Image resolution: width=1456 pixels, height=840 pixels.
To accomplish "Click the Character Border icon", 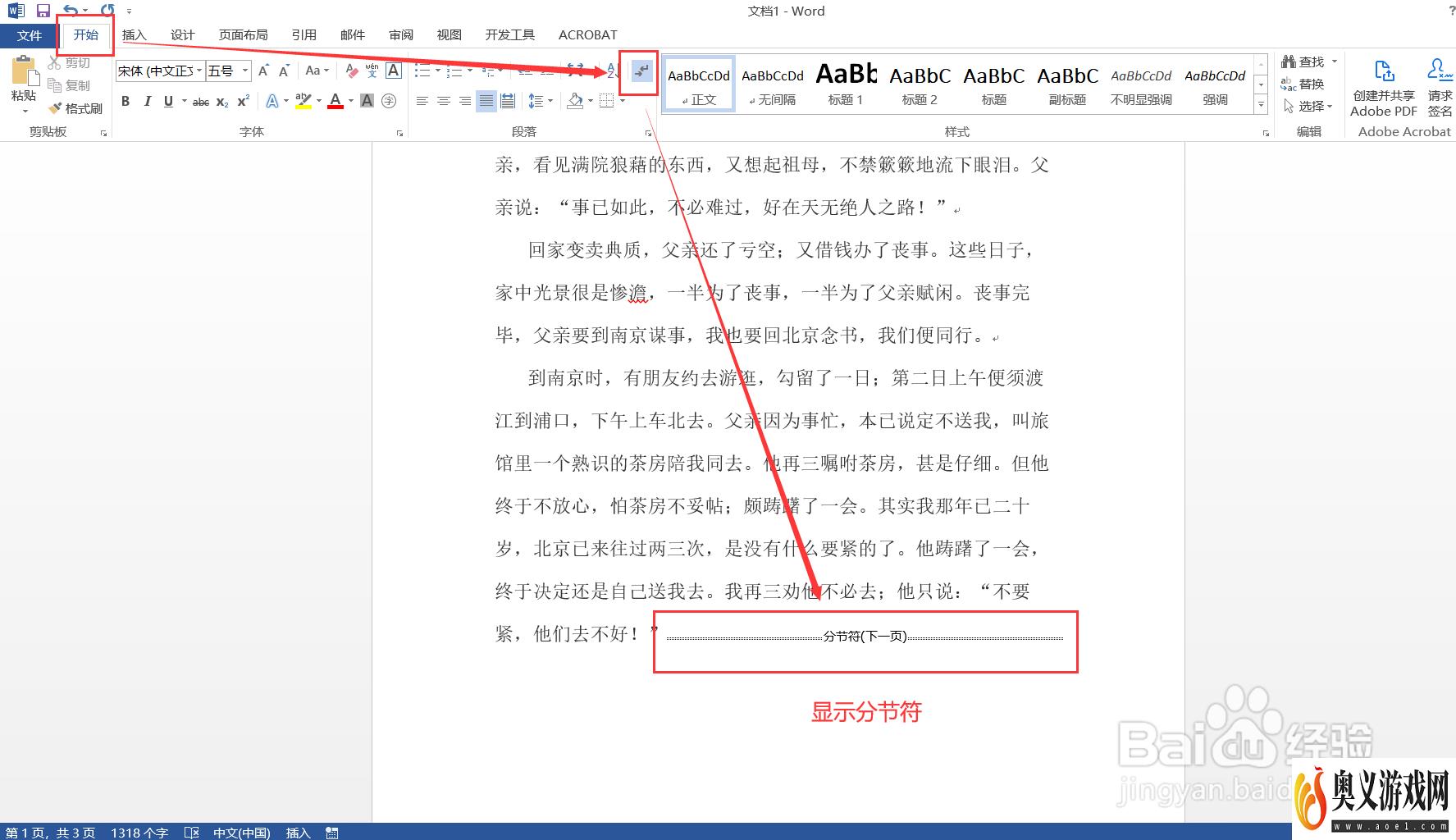I will 394,71.
